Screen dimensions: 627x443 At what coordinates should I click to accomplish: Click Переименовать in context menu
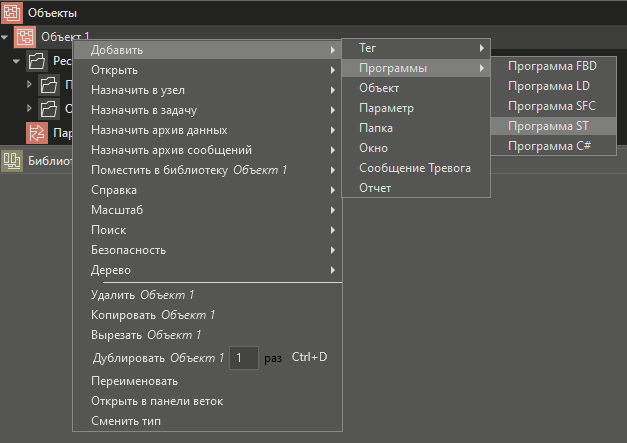pyautogui.click(x=134, y=381)
